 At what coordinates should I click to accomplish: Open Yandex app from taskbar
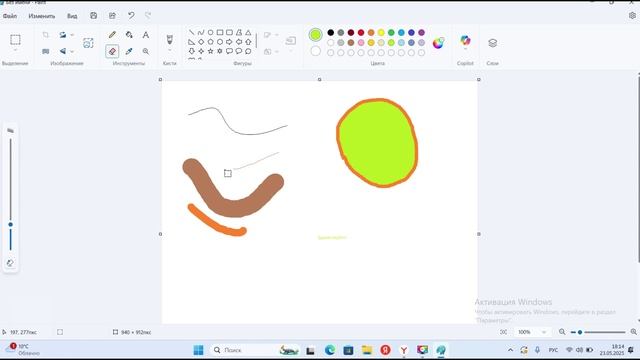[x=385, y=350]
